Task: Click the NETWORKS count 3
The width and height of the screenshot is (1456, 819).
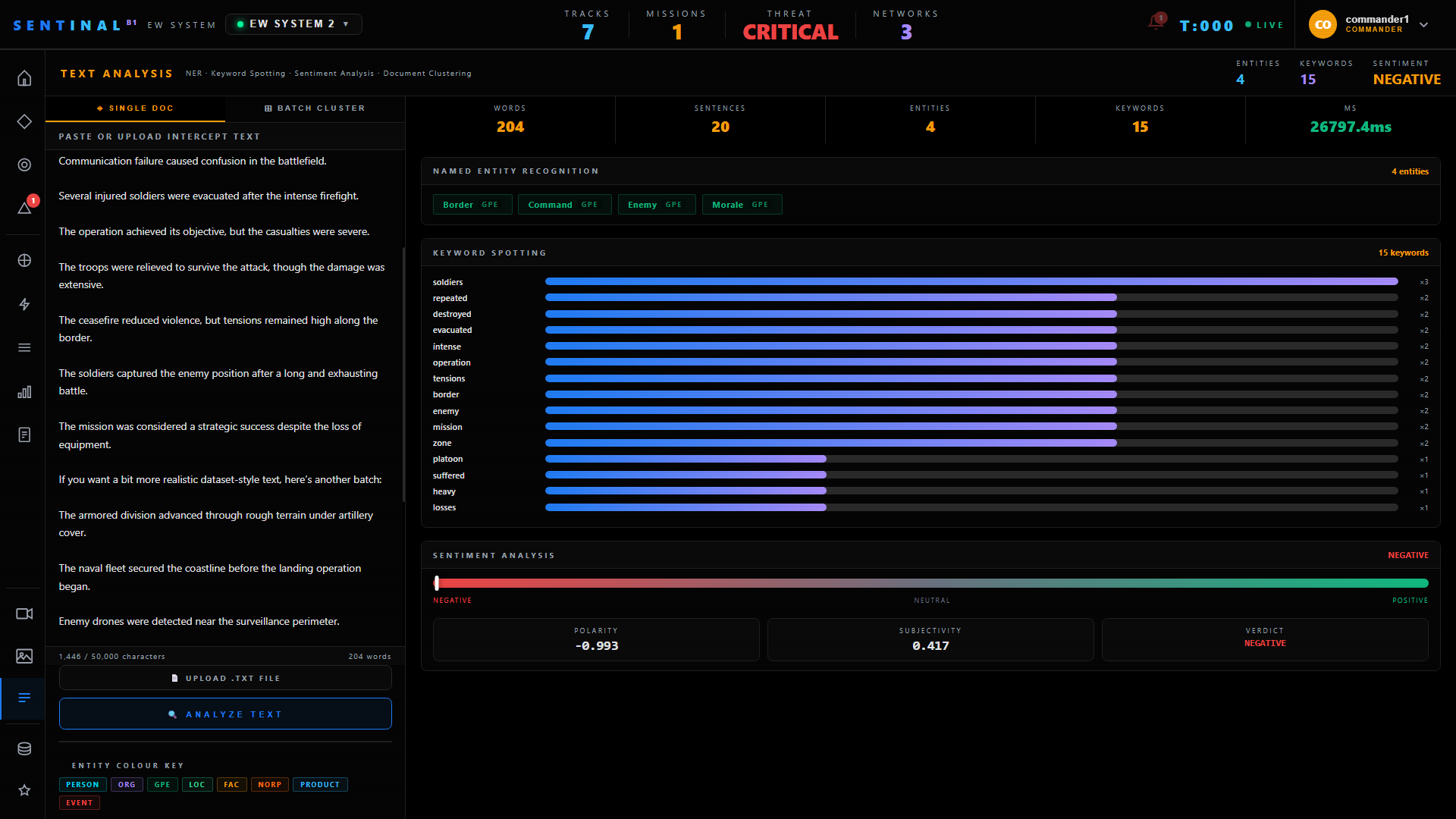Action: click(x=906, y=32)
